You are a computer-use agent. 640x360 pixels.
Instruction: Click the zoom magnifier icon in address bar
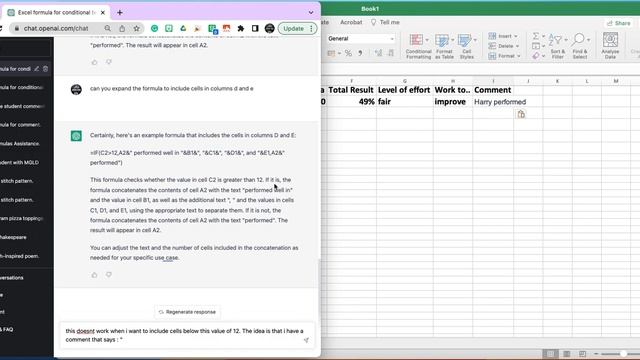click(x=107, y=29)
